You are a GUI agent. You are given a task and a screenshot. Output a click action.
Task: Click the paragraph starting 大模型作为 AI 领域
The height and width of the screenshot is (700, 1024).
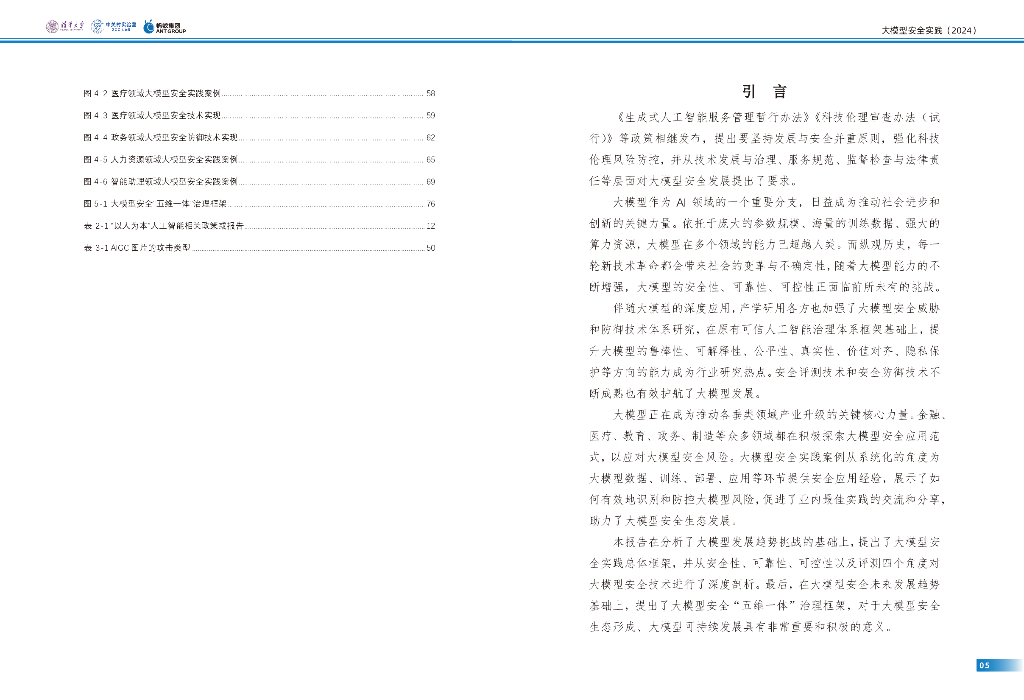point(765,244)
